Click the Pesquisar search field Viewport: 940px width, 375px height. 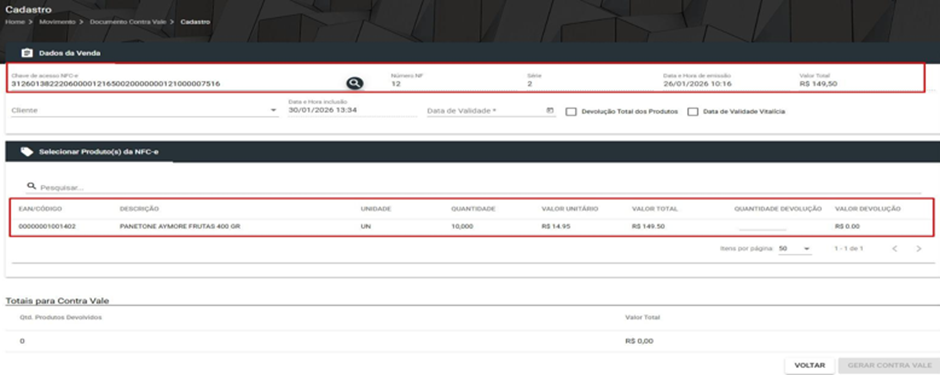pos(480,188)
